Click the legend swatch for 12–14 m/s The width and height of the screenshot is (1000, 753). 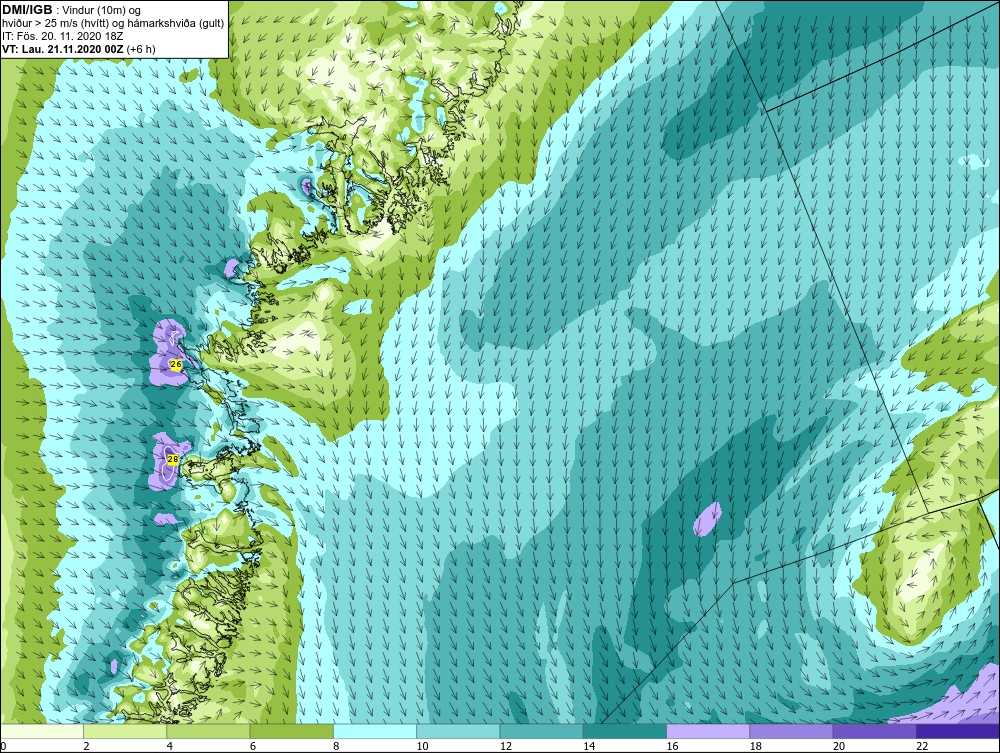[x=541, y=731]
